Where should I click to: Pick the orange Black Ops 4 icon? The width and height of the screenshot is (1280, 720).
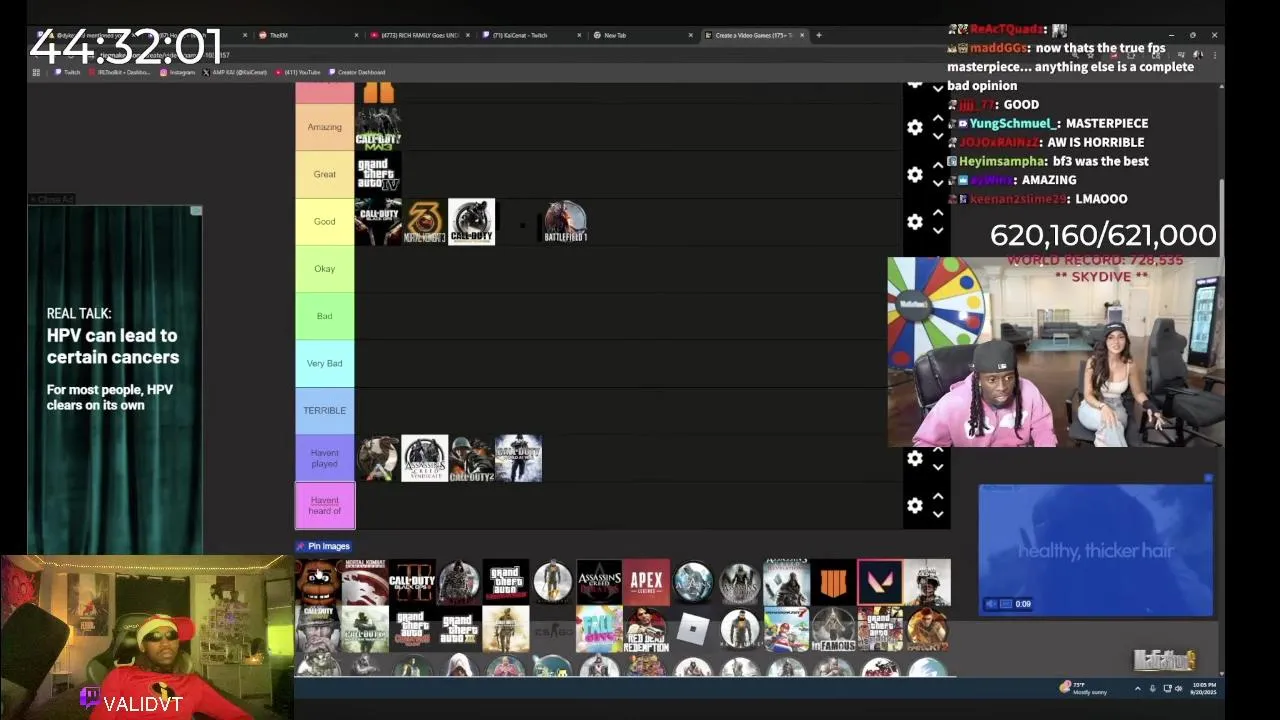coord(833,583)
